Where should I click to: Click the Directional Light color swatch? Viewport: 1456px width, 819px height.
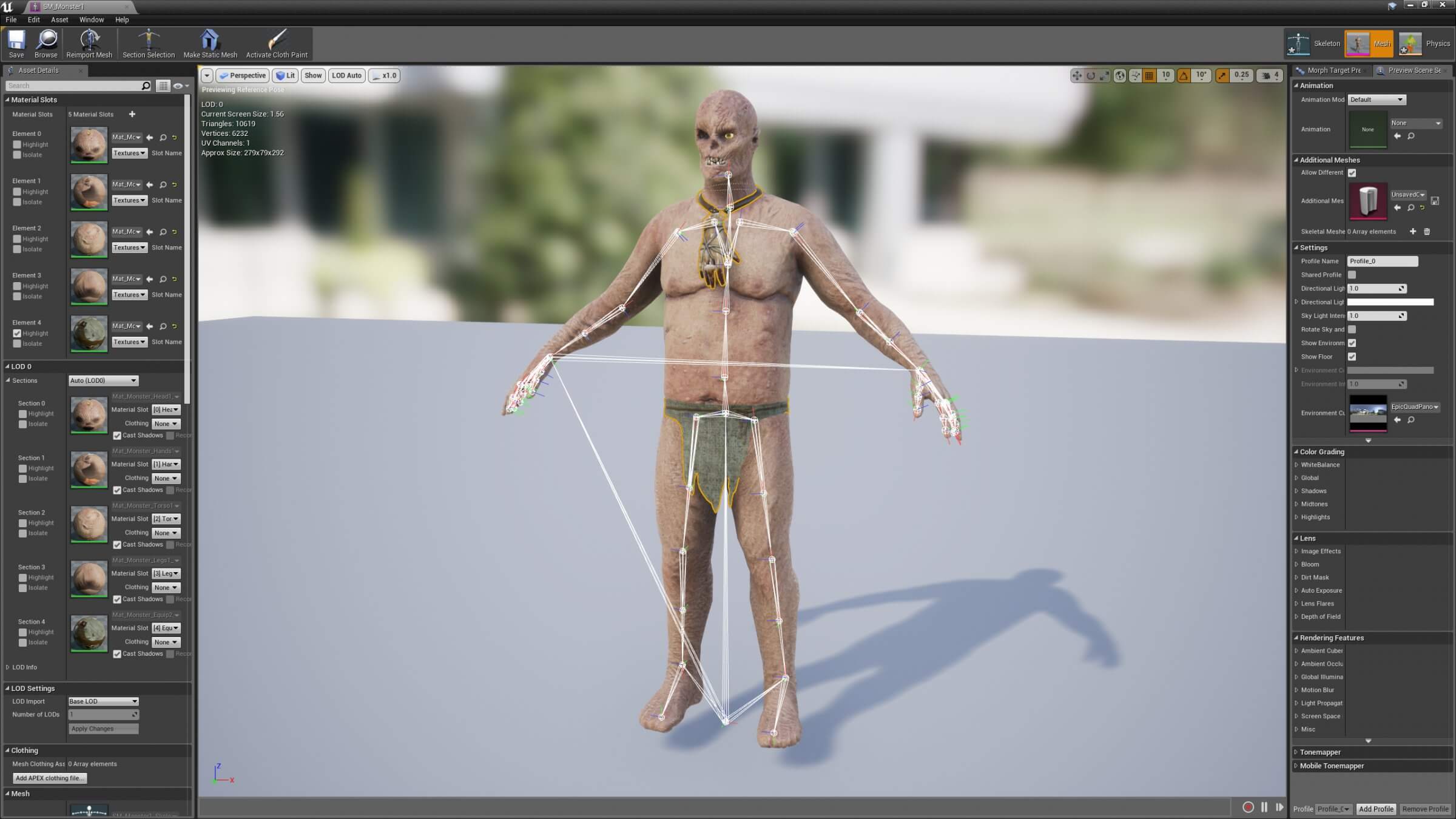1390,302
